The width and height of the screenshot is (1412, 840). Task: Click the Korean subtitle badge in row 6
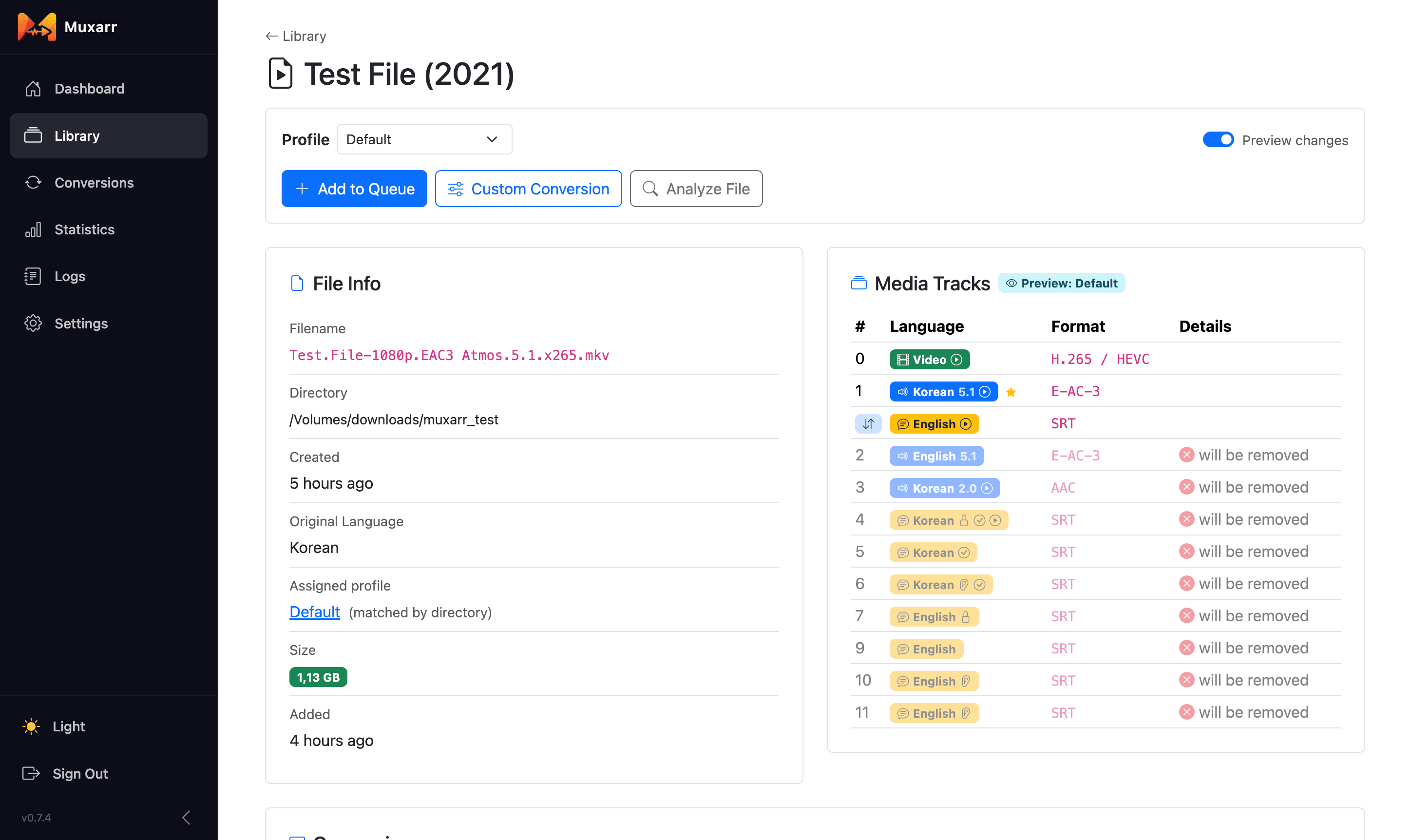pyautogui.click(x=940, y=585)
